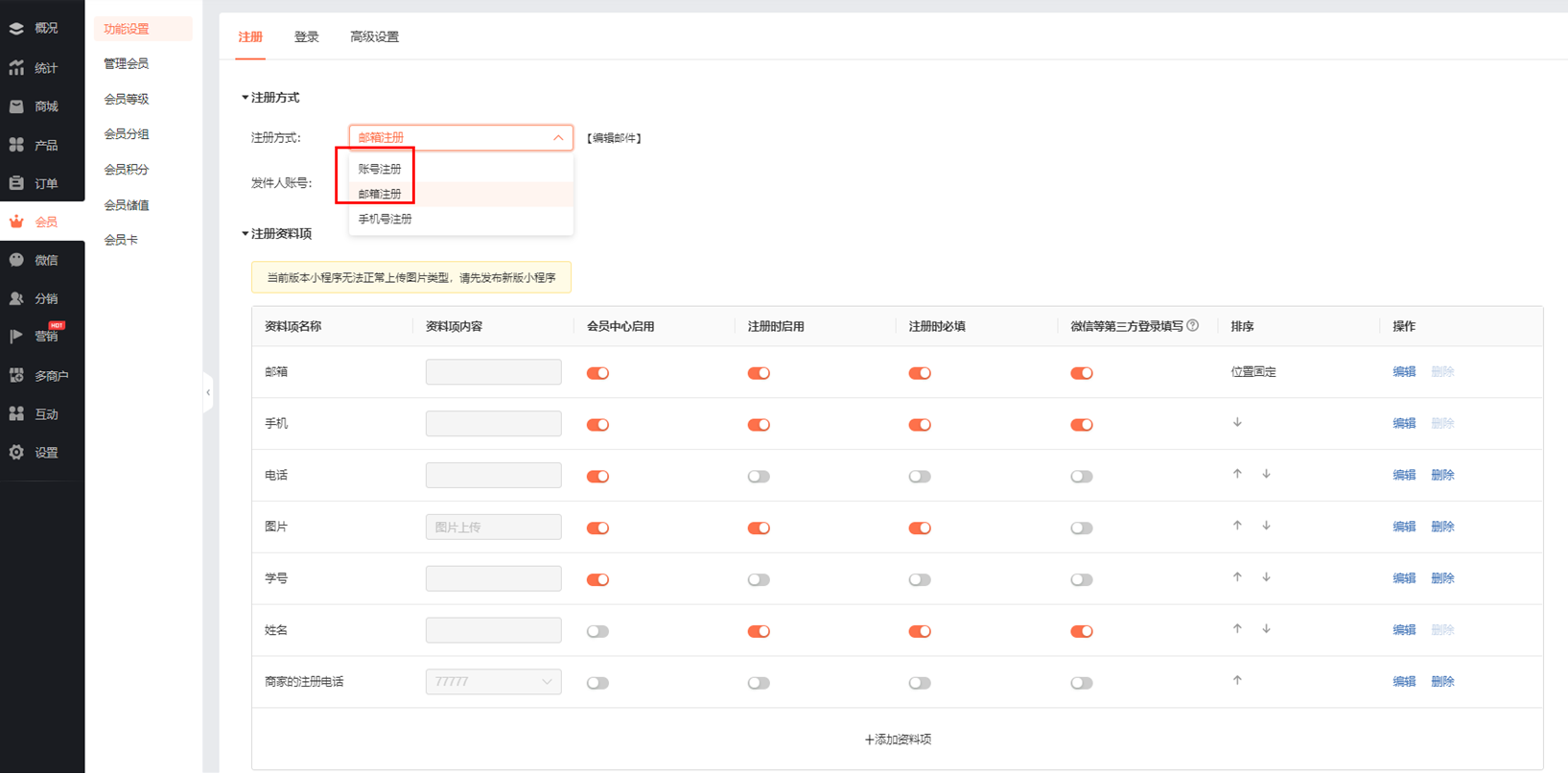Click the 图片上传 input field

coord(493,528)
